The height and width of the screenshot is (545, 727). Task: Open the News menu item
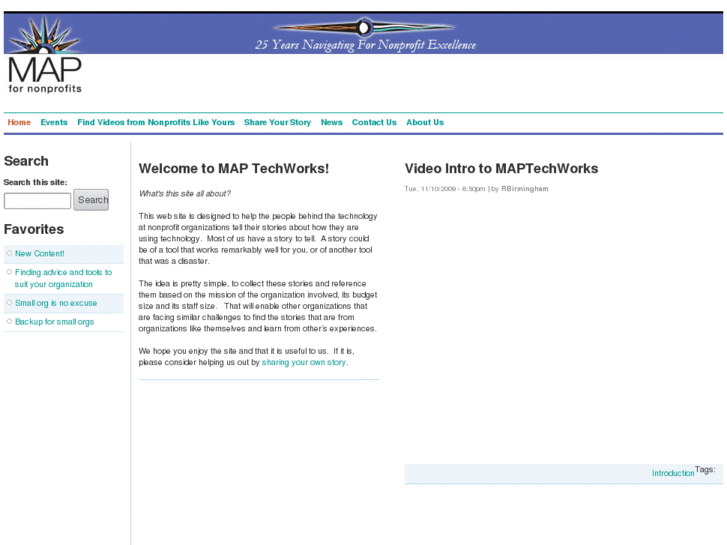332,122
